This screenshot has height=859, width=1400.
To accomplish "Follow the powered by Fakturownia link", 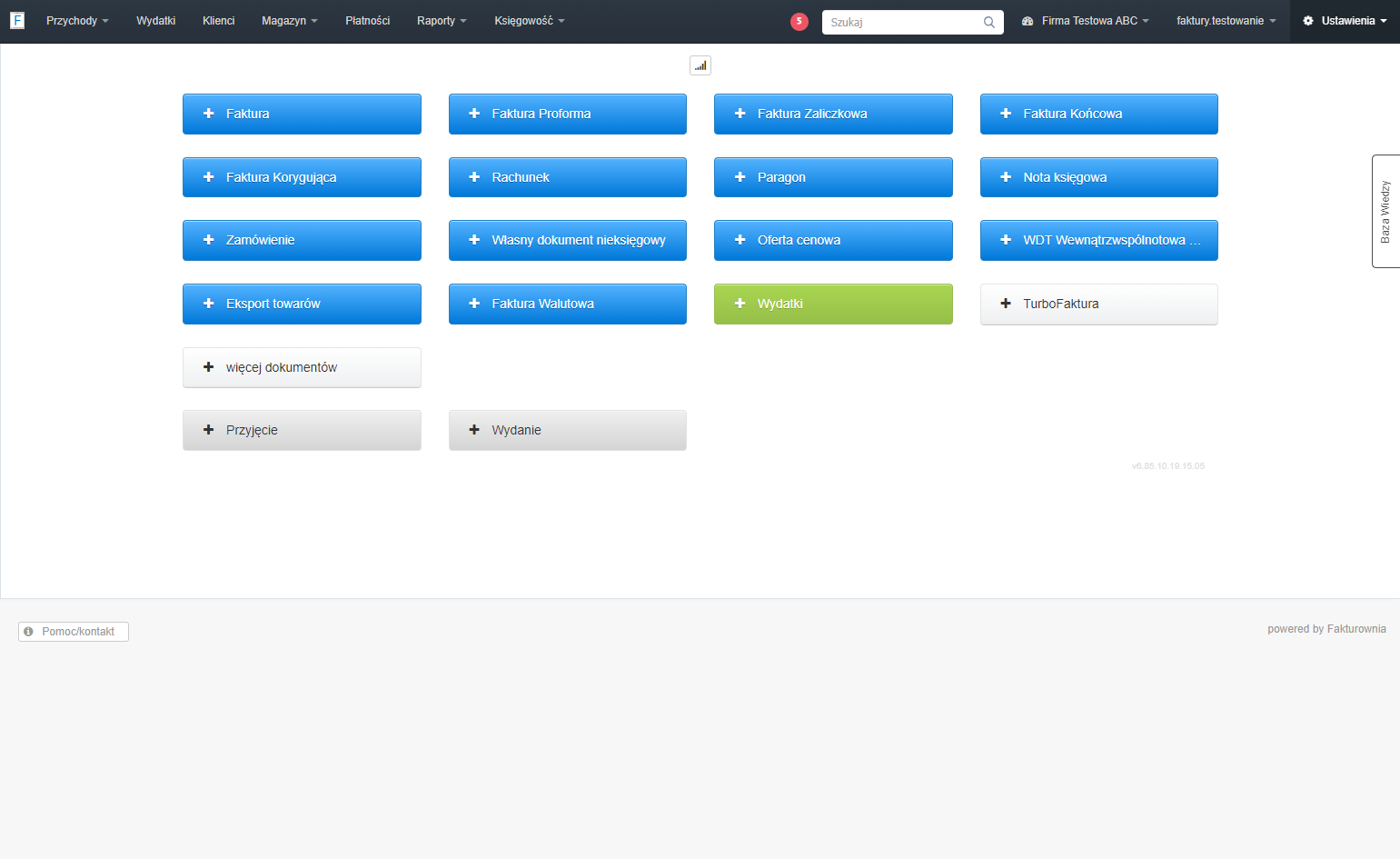I will (1326, 629).
